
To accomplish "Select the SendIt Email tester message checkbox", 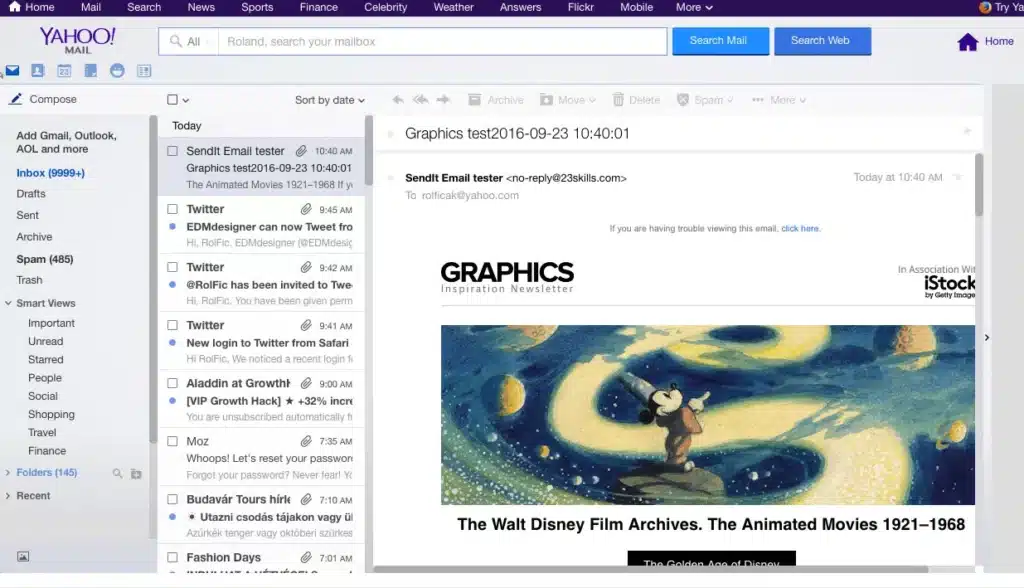I will pyautogui.click(x=174, y=152).
